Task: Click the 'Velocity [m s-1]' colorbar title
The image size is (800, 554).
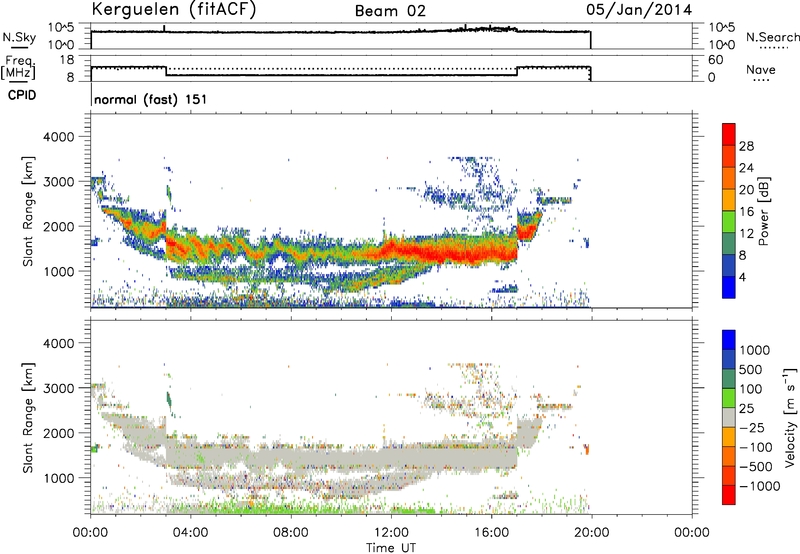Action: [791, 417]
